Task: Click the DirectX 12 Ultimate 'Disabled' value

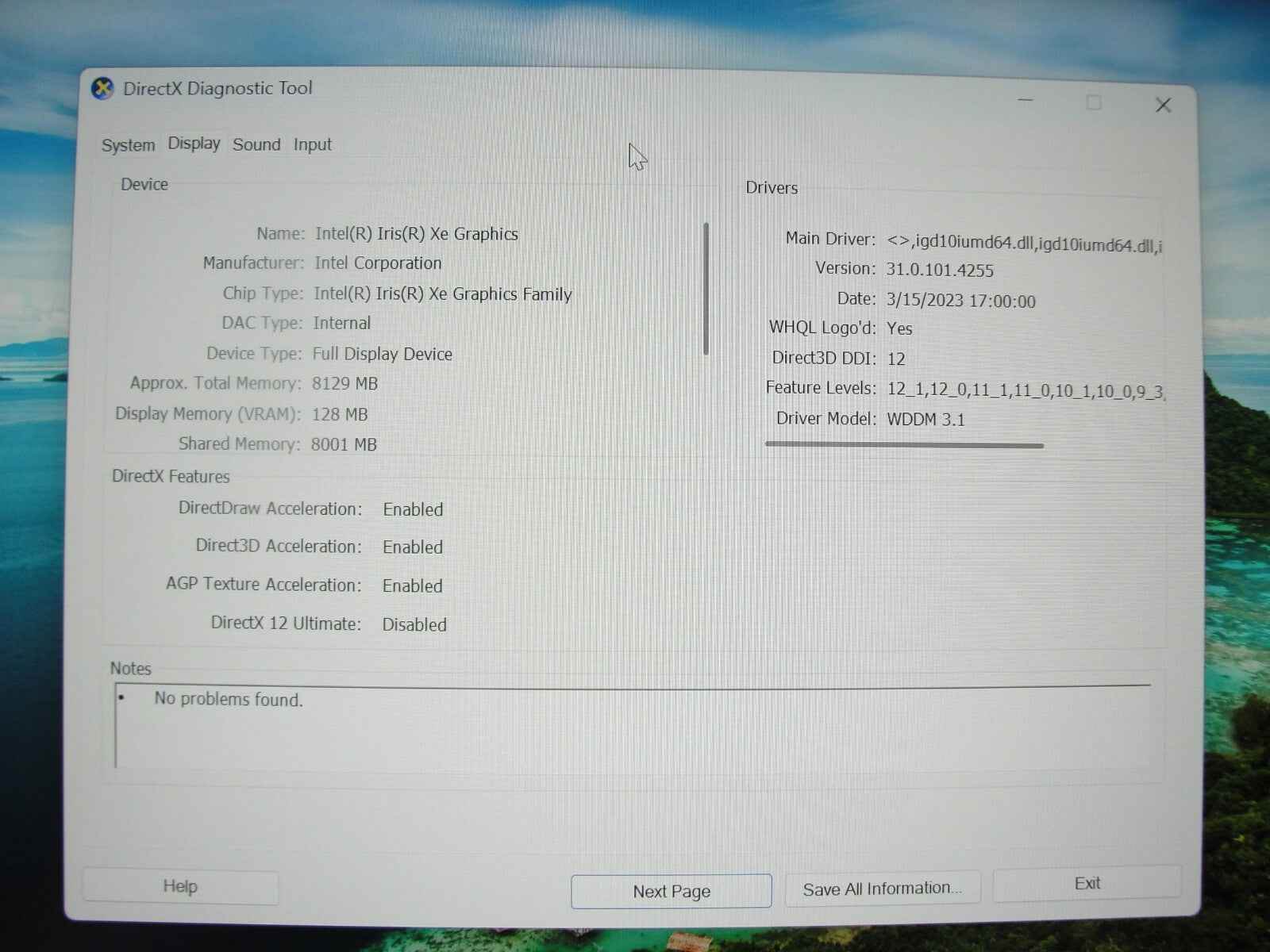Action: (414, 624)
